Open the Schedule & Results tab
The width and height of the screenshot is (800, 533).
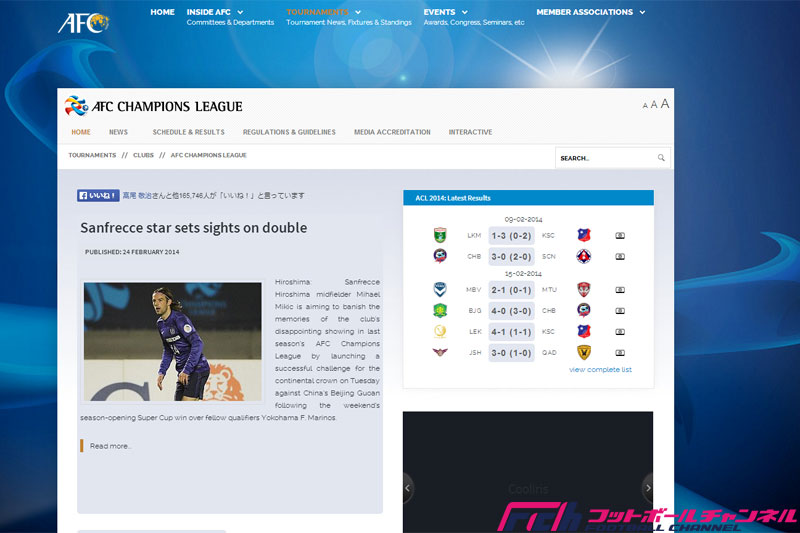click(x=188, y=132)
